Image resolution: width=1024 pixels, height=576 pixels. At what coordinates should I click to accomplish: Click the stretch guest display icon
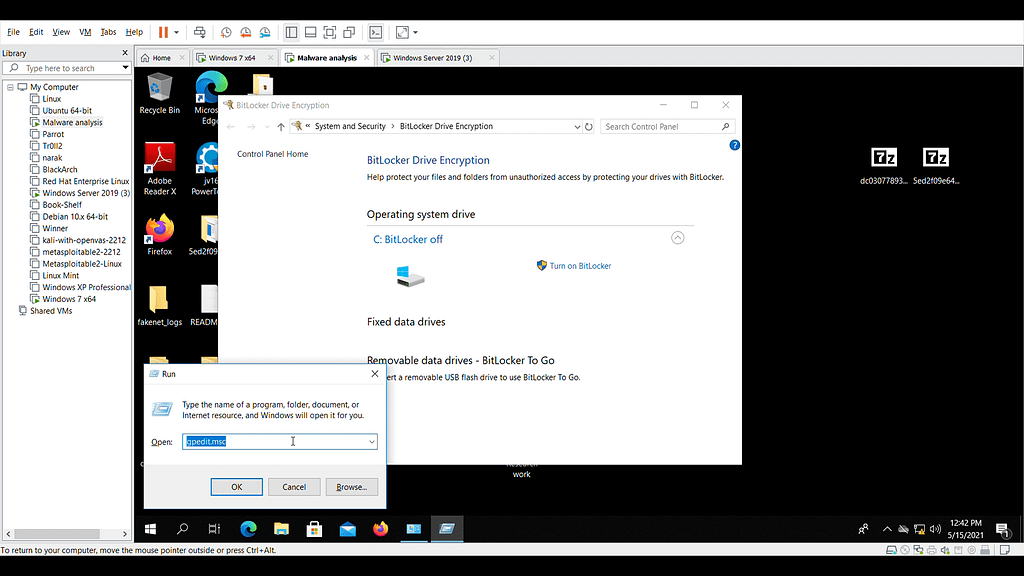coord(402,32)
